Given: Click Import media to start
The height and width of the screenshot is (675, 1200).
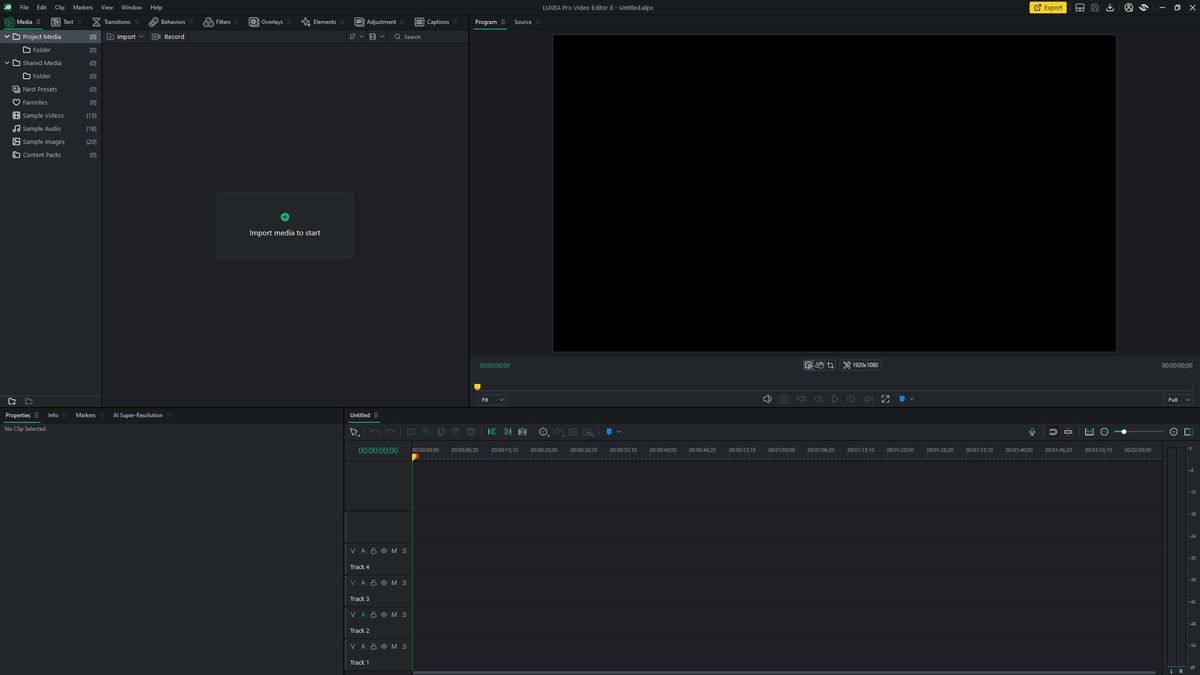Looking at the screenshot, I should point(284,224).
